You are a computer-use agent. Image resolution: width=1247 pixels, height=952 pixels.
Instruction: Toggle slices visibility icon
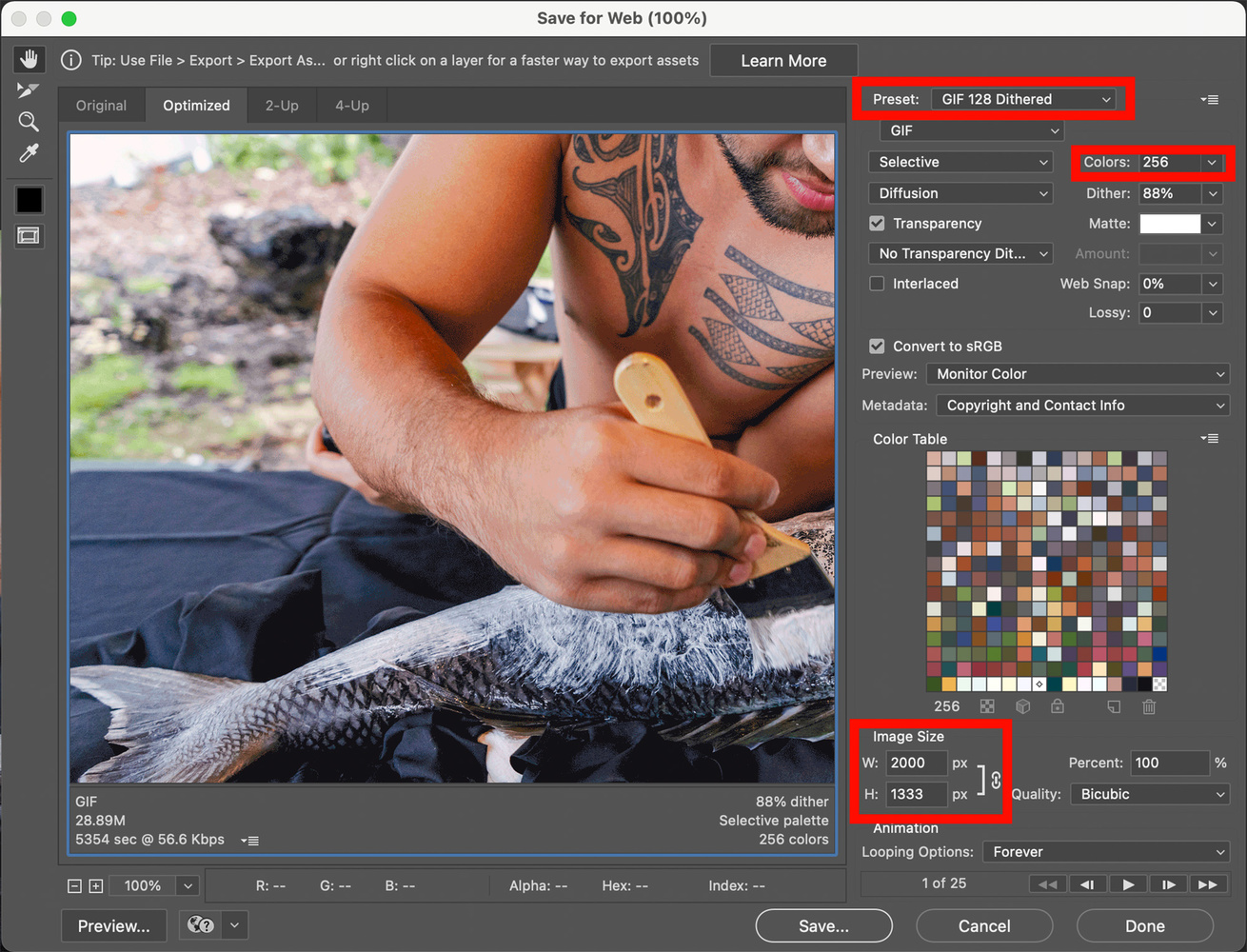tap(29, 235)
